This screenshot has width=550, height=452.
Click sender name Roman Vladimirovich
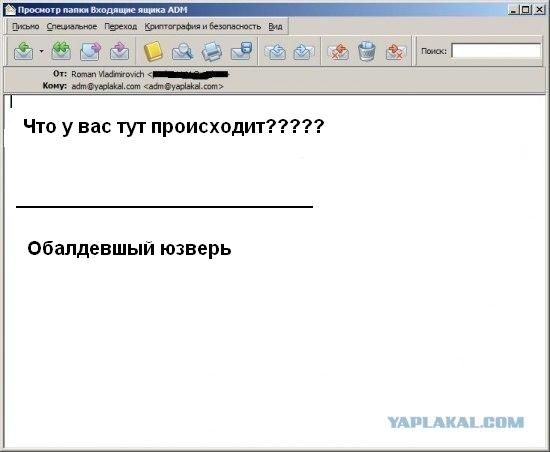pos(108,74)
